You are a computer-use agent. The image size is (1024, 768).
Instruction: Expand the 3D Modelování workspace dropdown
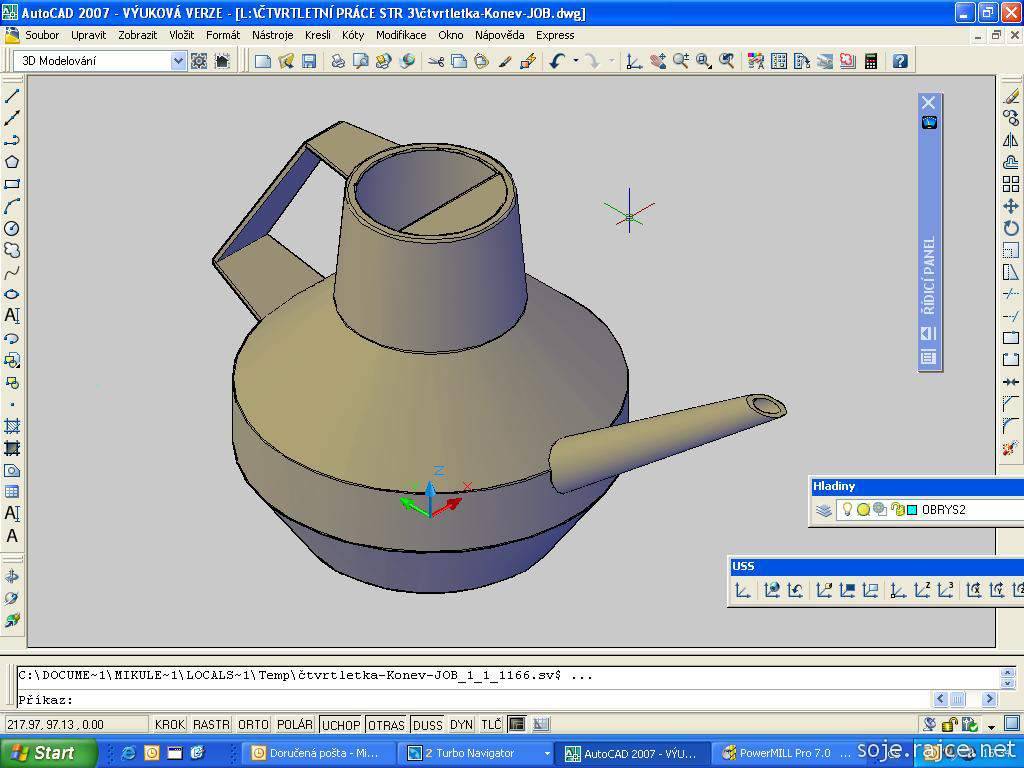pyautogui.click(x=178, y=61)
